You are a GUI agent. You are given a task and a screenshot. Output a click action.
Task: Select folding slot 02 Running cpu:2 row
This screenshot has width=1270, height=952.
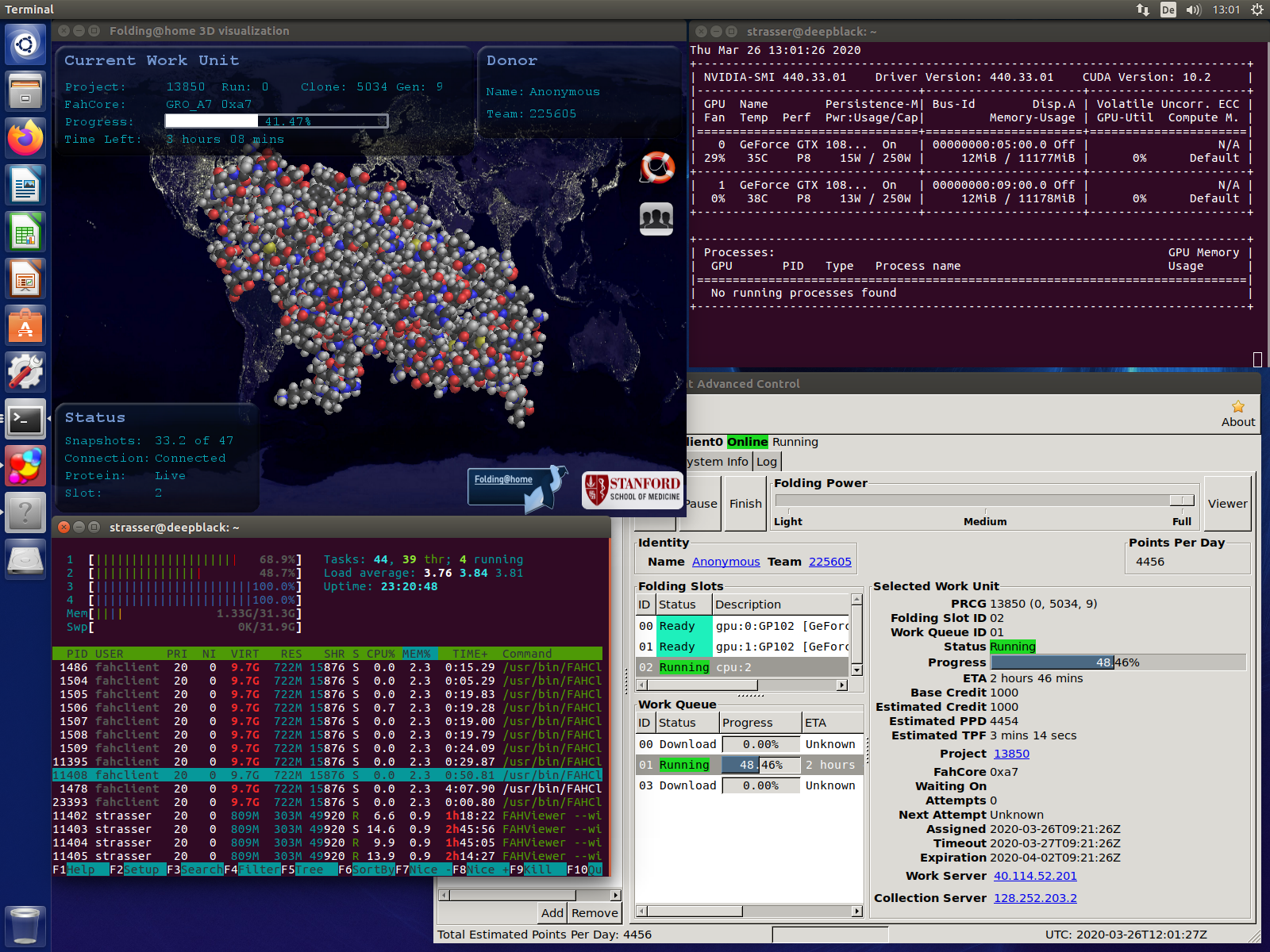743,667
